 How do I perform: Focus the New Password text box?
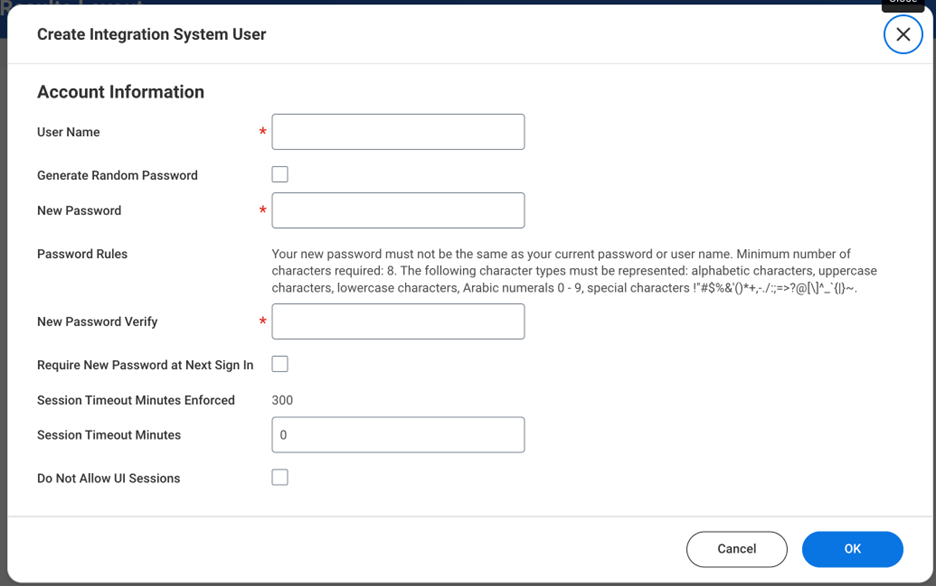point(398,211)
